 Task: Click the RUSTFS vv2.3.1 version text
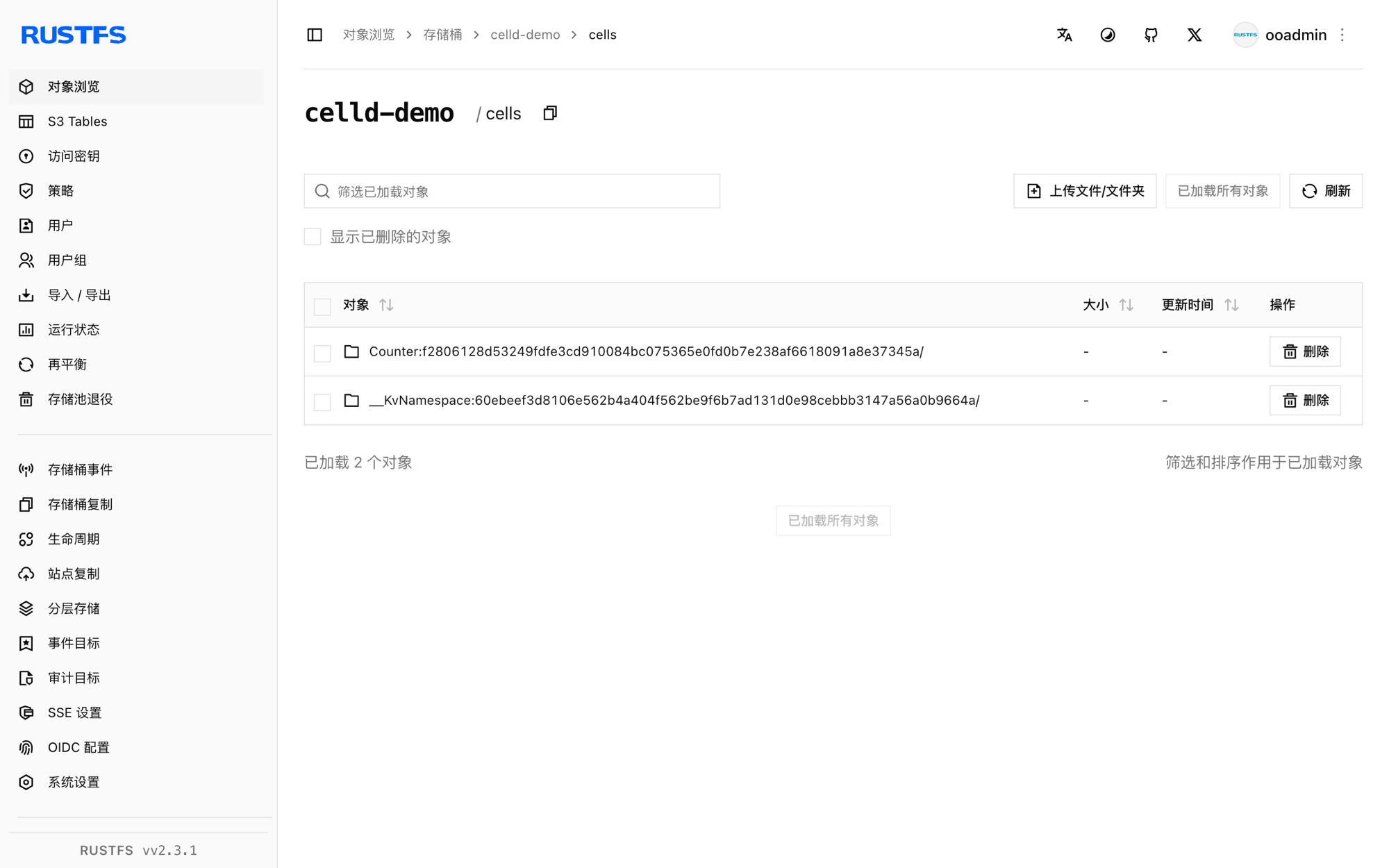[x=138, y=851]
